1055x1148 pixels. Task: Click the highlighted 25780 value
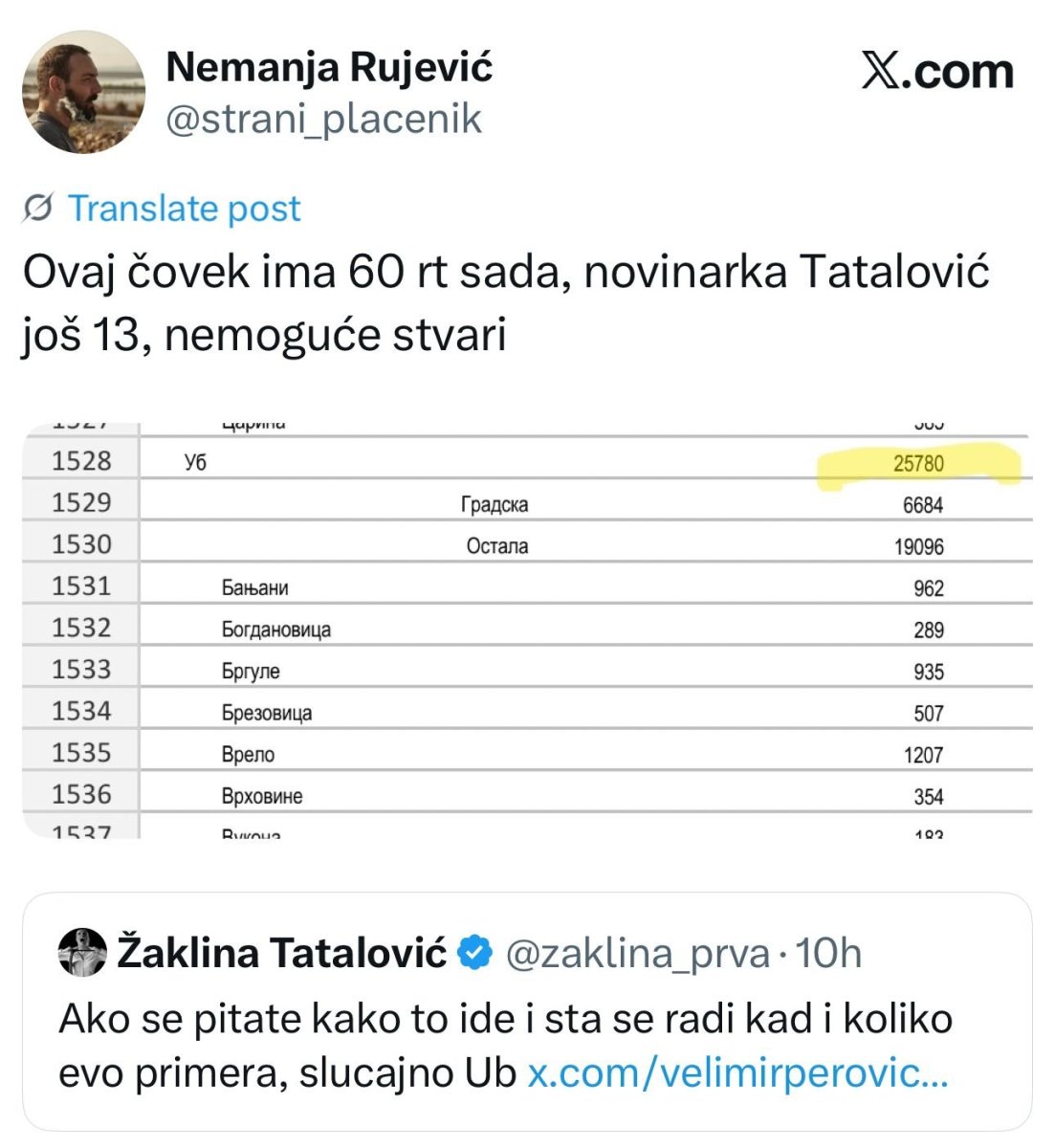tap(918, 464)
